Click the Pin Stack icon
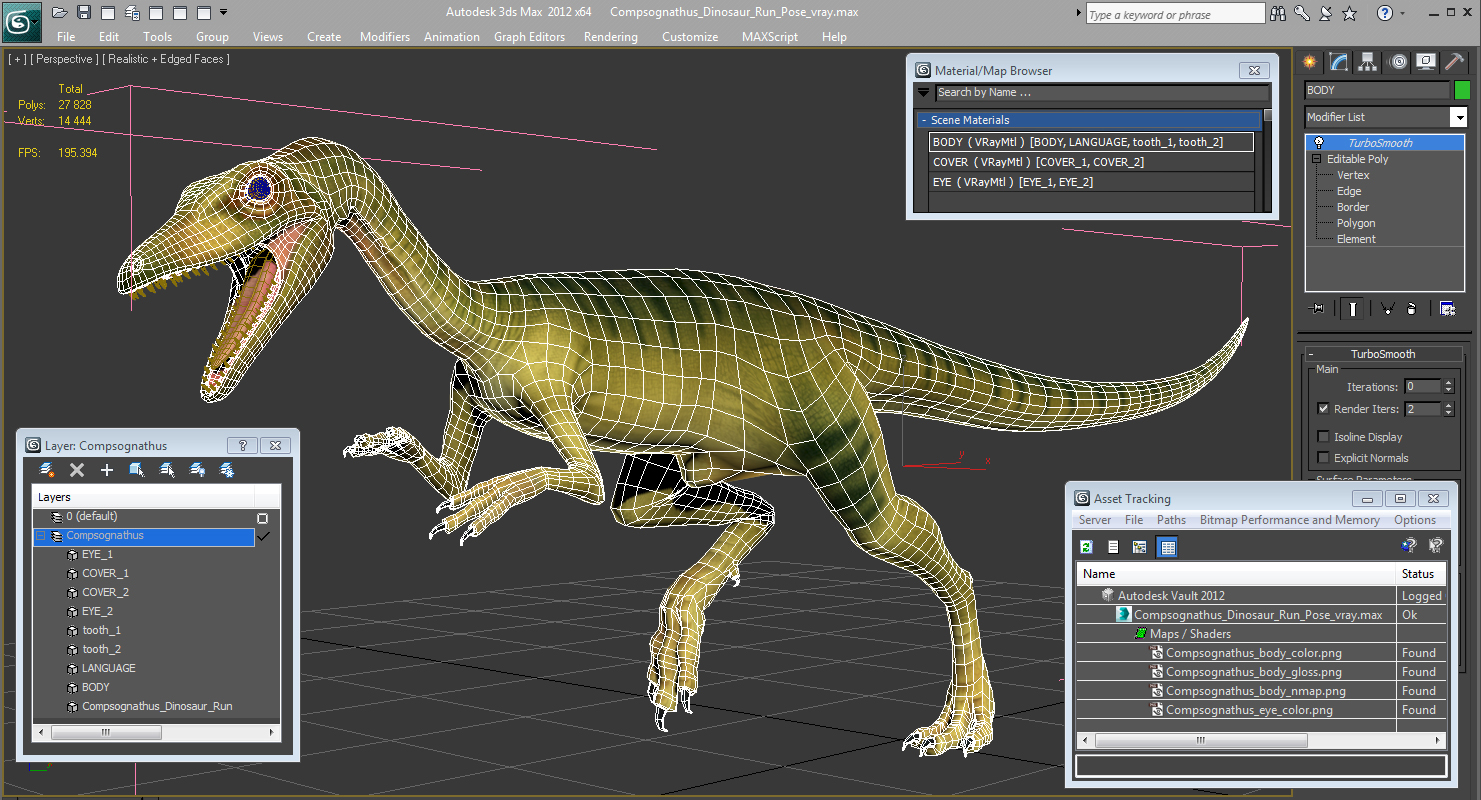The image size is (1481, 800). [1316, 308]
